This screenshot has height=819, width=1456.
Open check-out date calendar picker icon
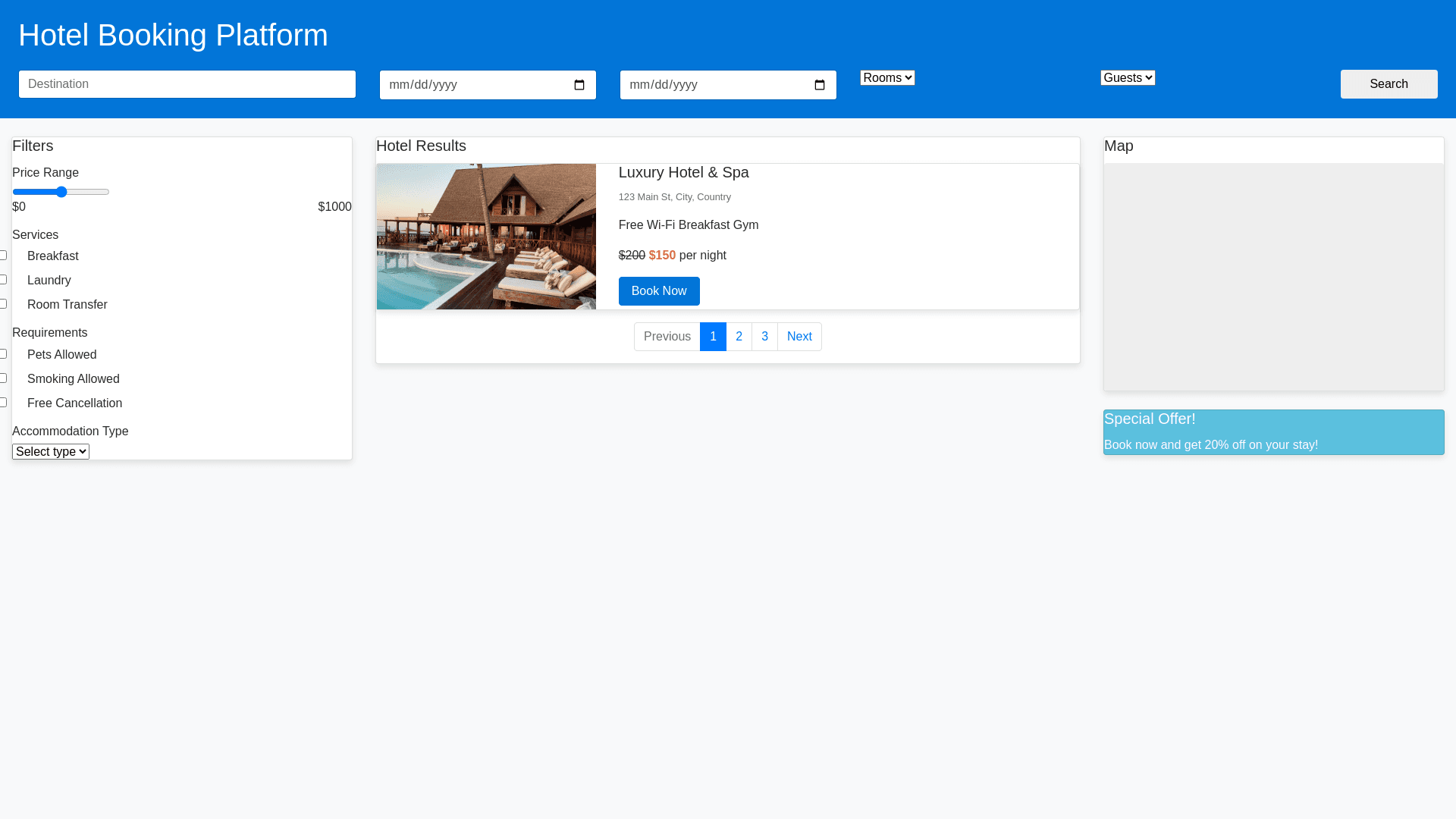(x=820, y=85)
